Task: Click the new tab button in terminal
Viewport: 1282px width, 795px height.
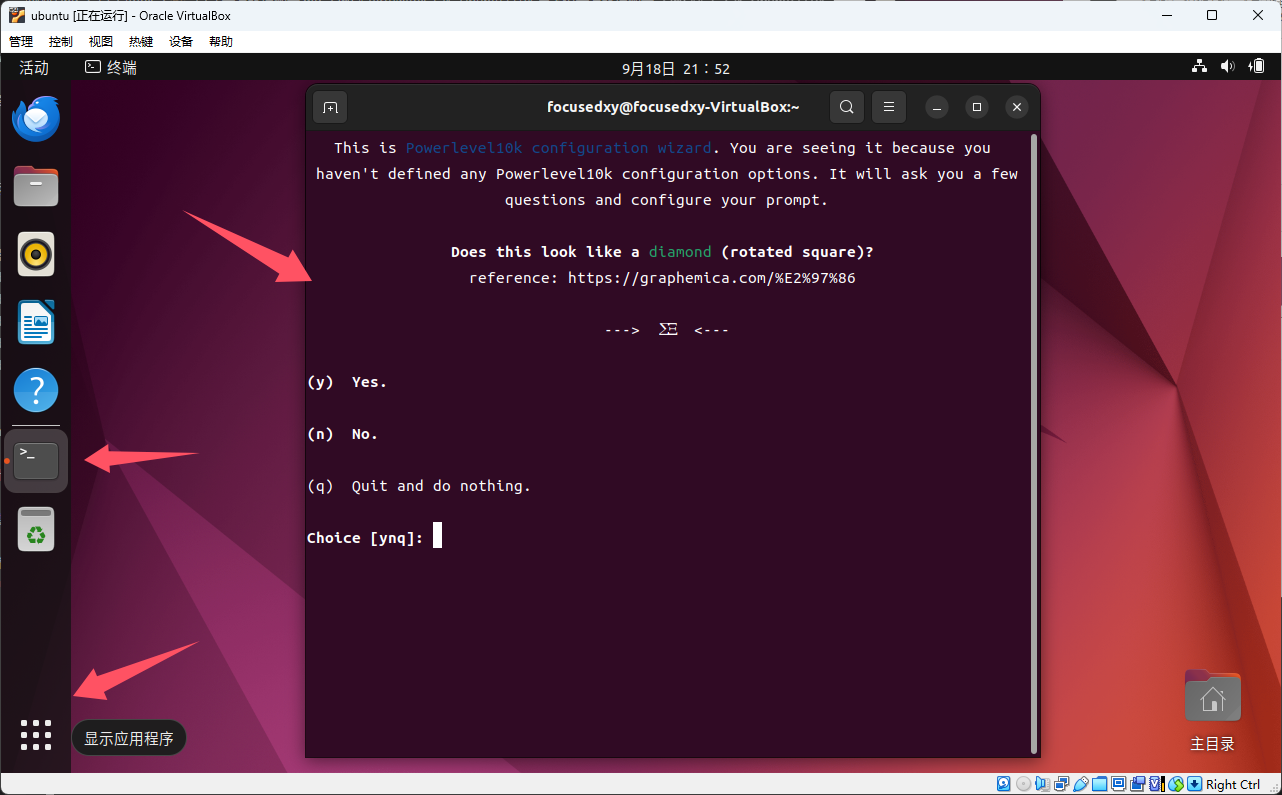Action: (330, 107)
